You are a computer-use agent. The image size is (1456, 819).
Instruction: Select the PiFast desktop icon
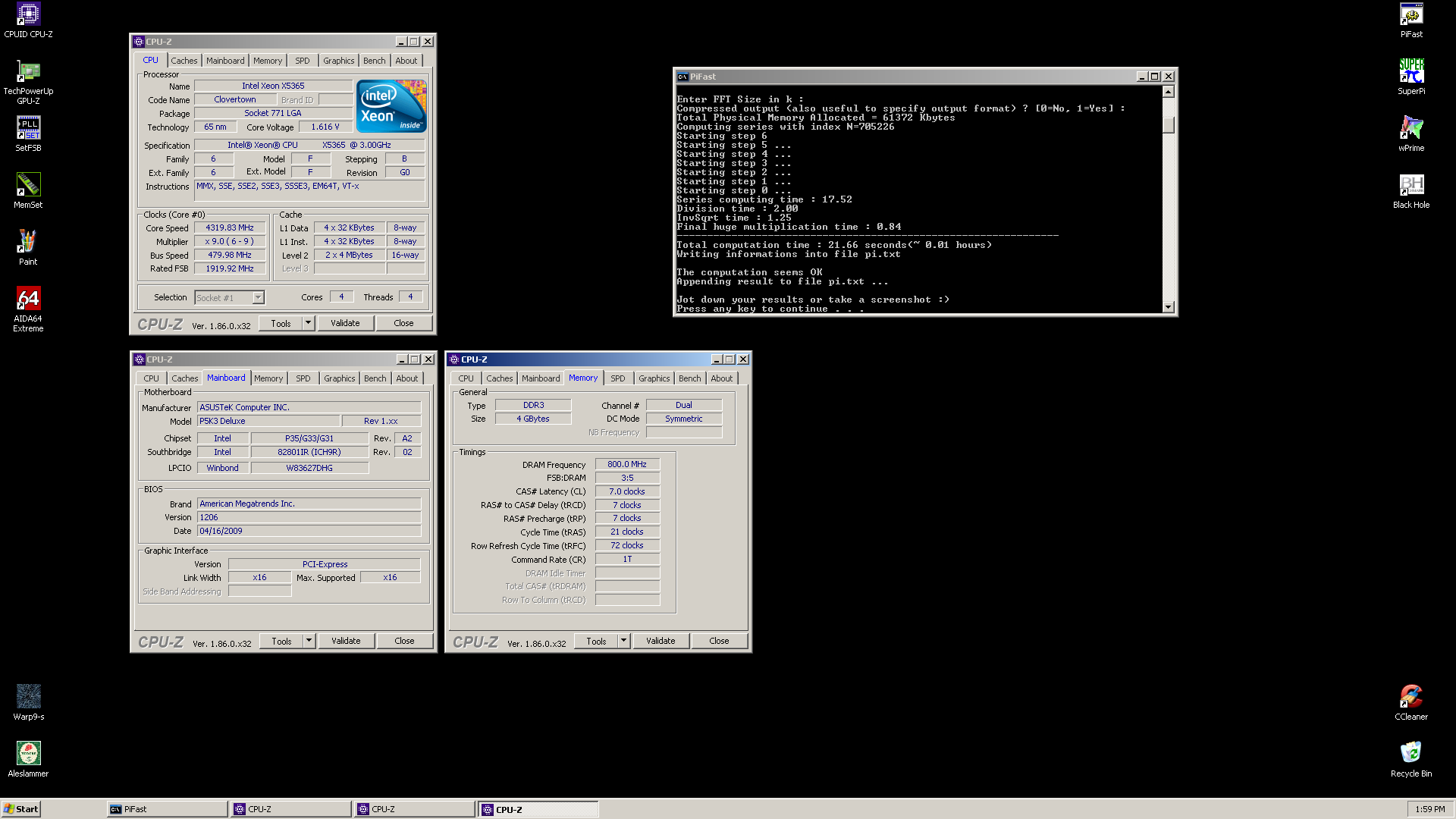(1411, 20)
